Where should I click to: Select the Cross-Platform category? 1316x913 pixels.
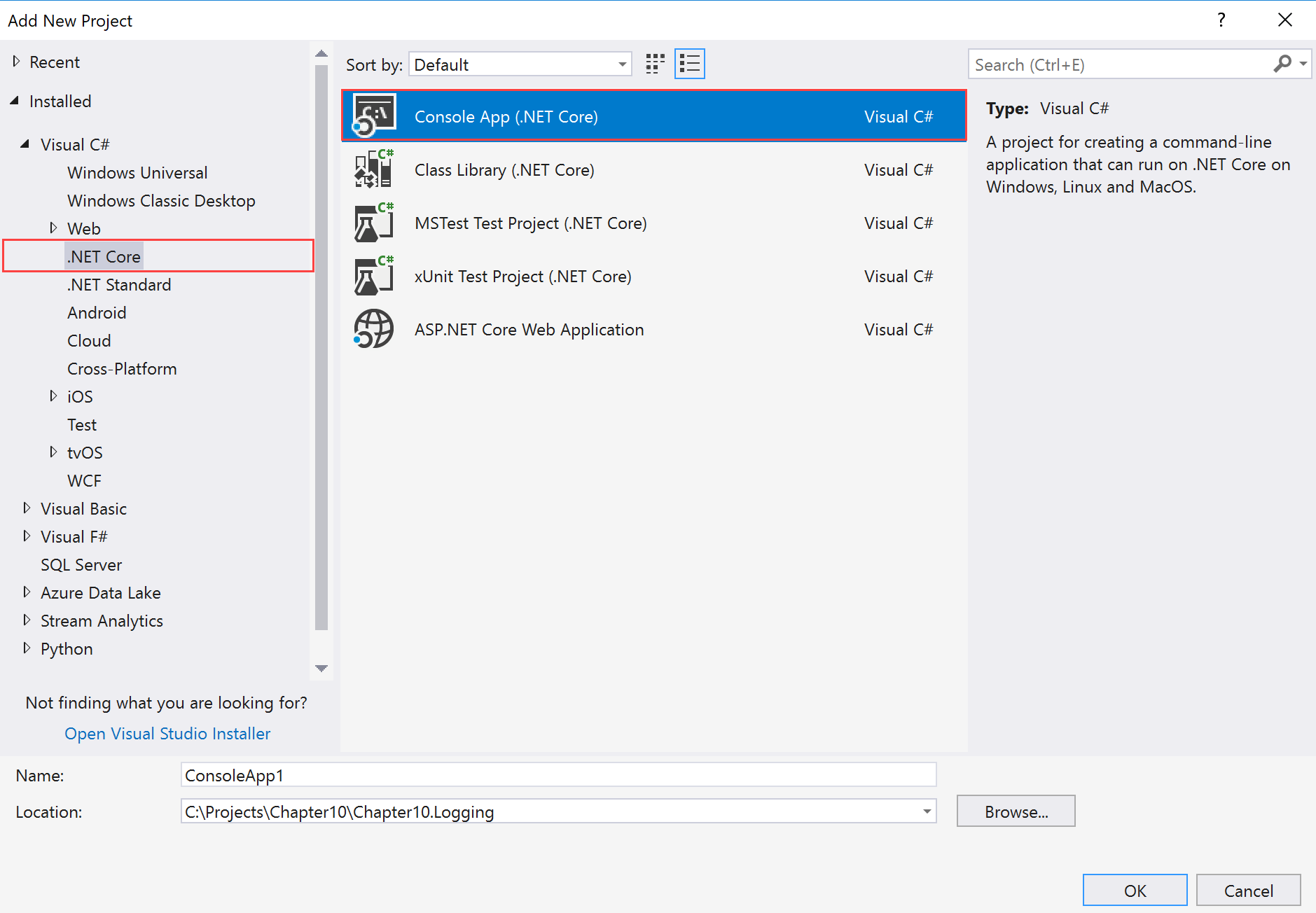[x=122, y=368]
